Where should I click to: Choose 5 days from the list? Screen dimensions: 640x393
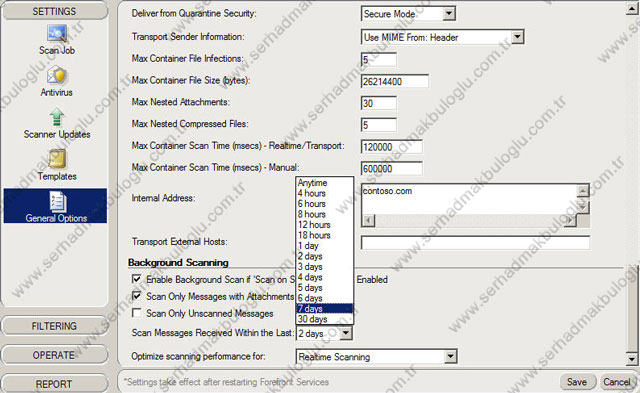point(324,288)
